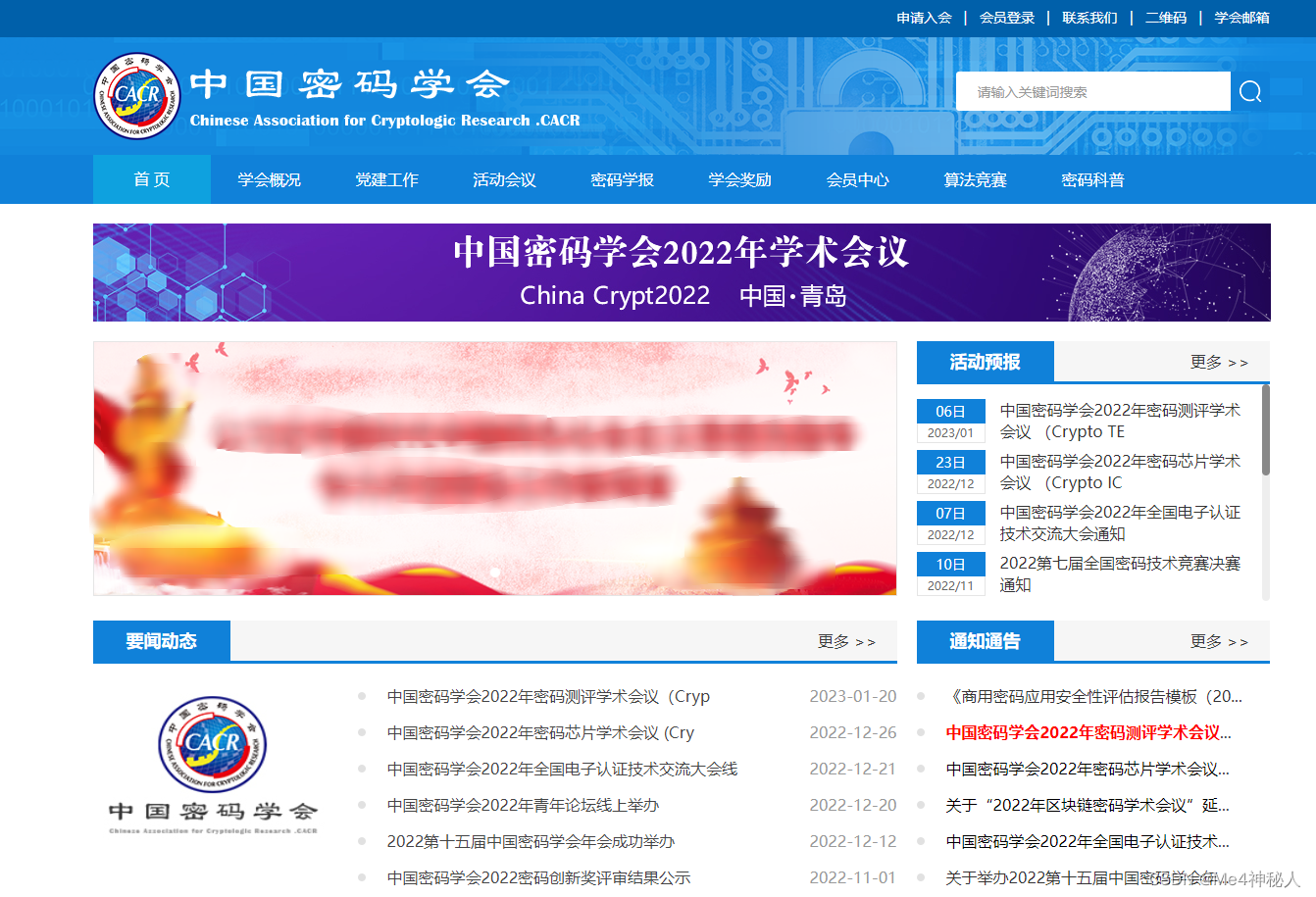Open red highlighted notice 密码测评学术会议
1316x897 pixels.
(1088, 732)
